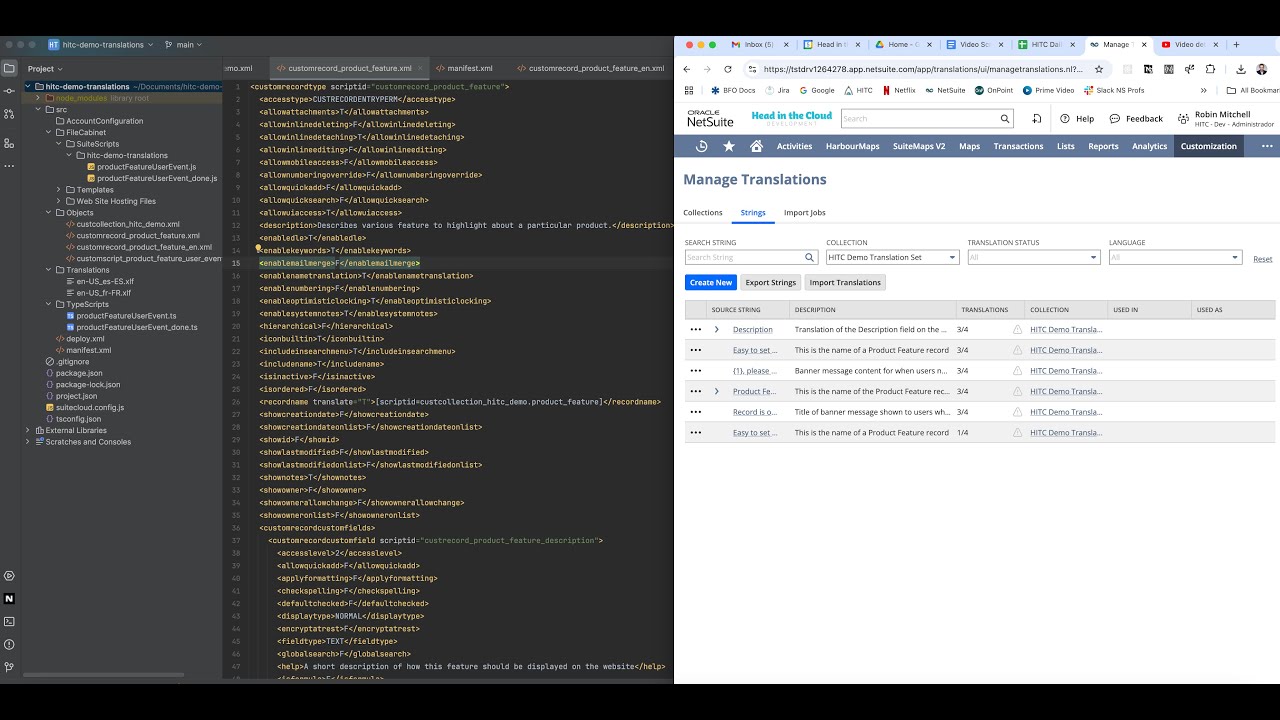Image resolution: width=1280 pixels, height=720 pixels.
Task: Open custcollection_hitc_demo.xml in tree
Action: tap(121, 224)
